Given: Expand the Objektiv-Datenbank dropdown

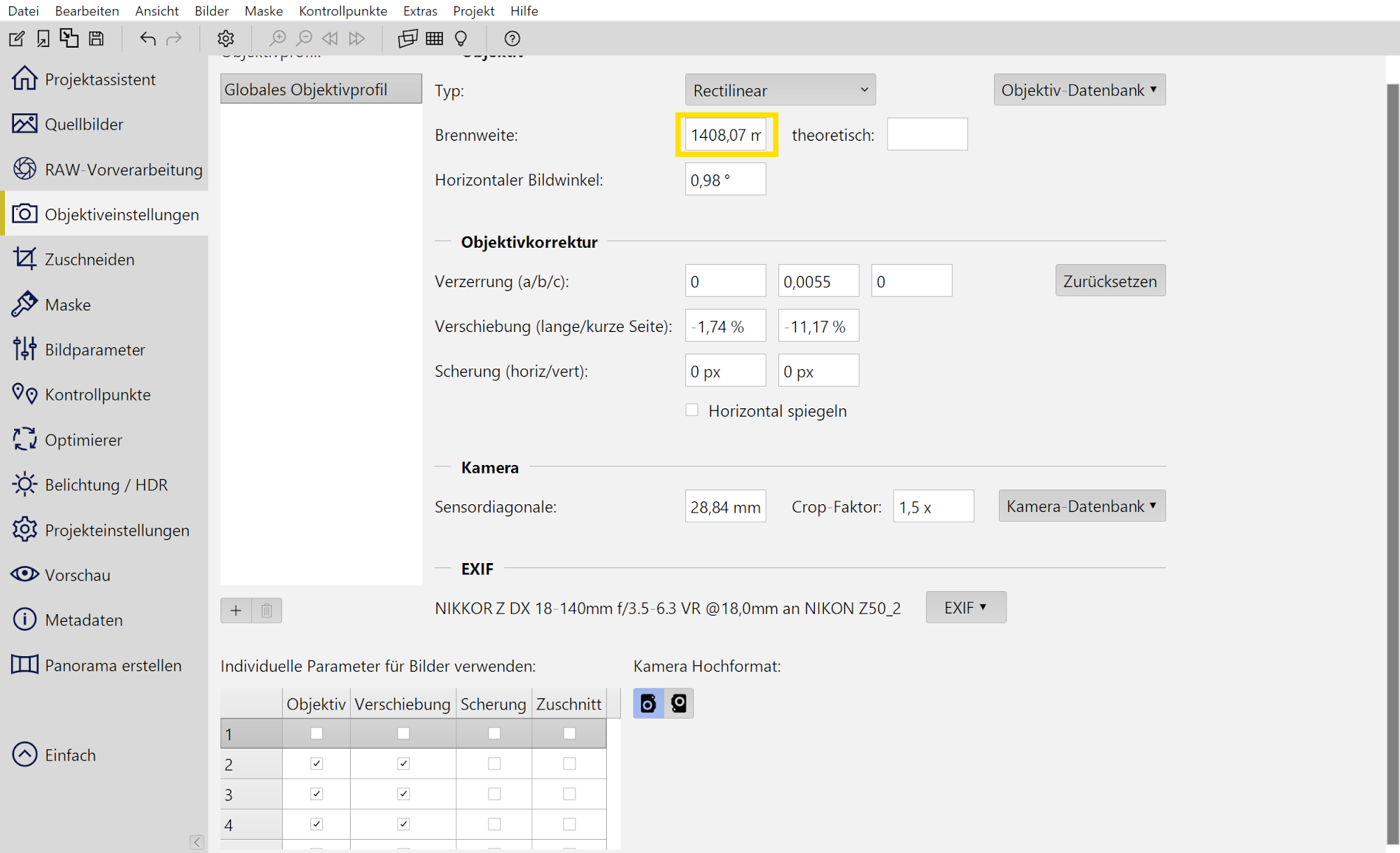Looking at the screenshot, I should pos(1079,90).
